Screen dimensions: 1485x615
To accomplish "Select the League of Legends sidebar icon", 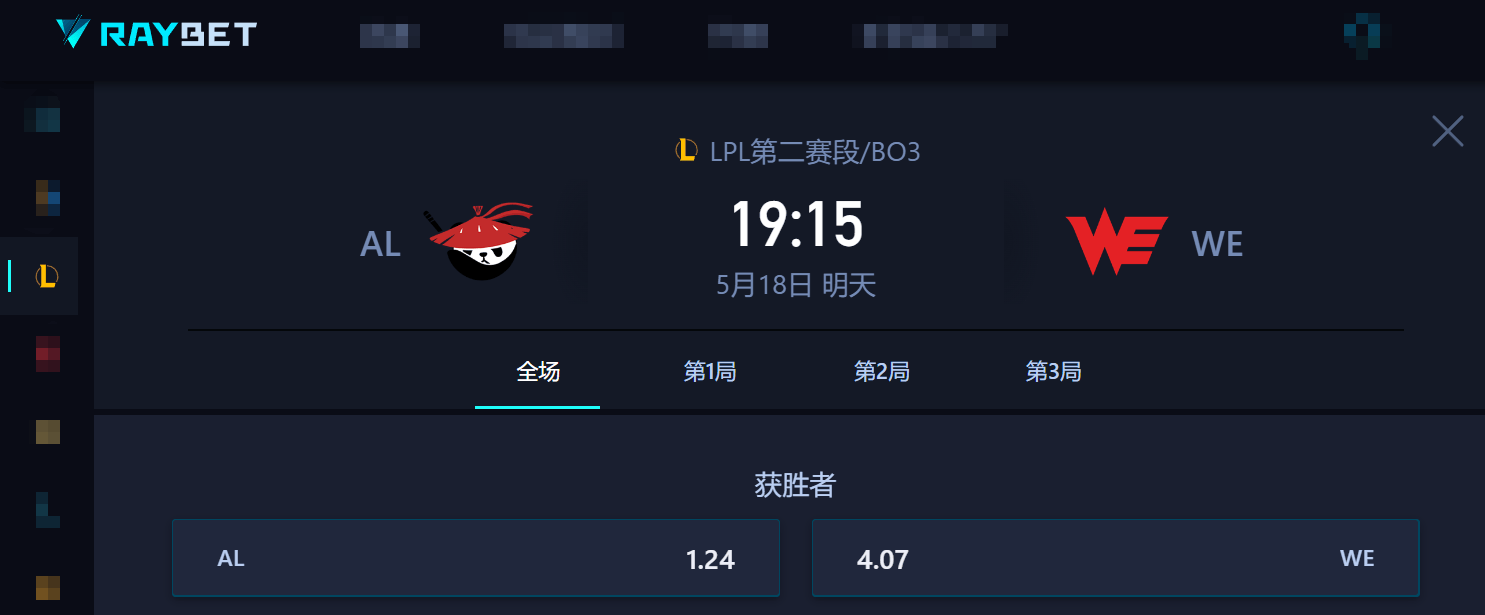I will [47, 276].
